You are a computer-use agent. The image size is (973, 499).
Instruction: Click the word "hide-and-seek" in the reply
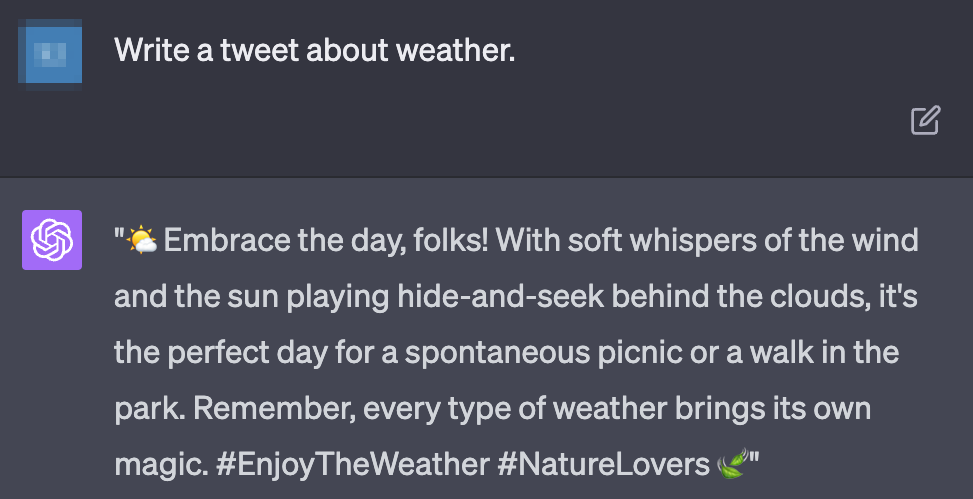[487, 297]
